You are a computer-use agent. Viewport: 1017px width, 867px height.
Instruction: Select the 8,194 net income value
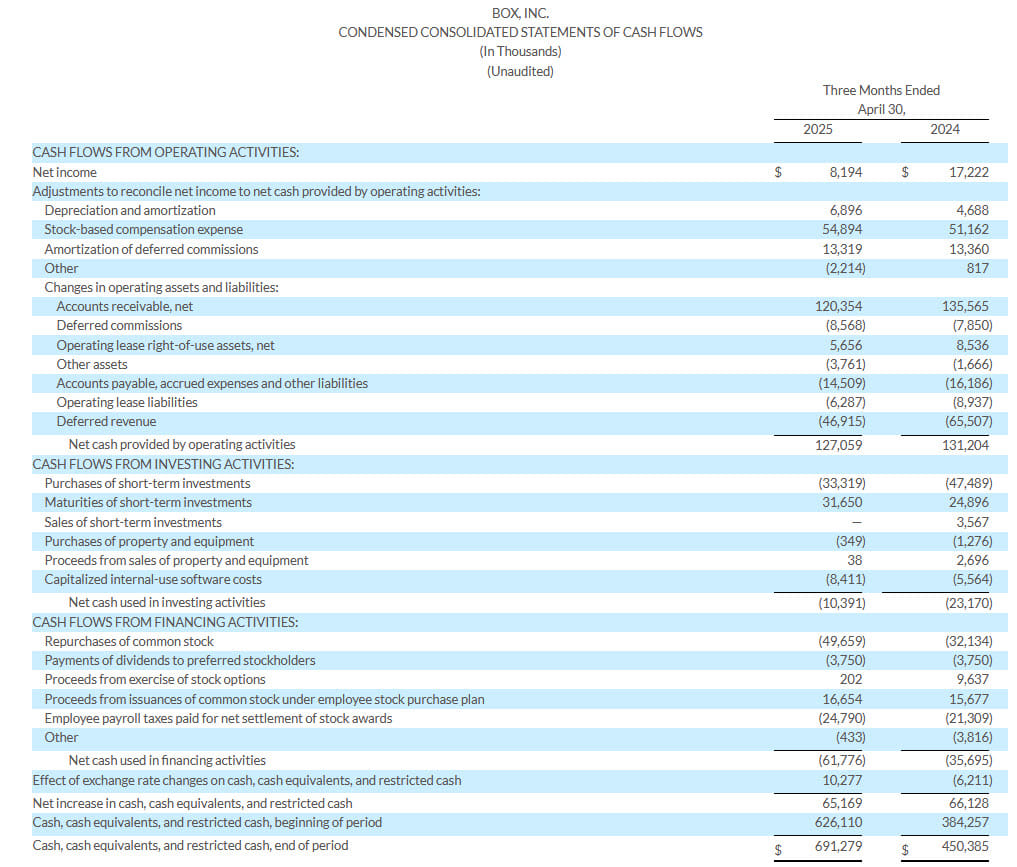point(846,172)
